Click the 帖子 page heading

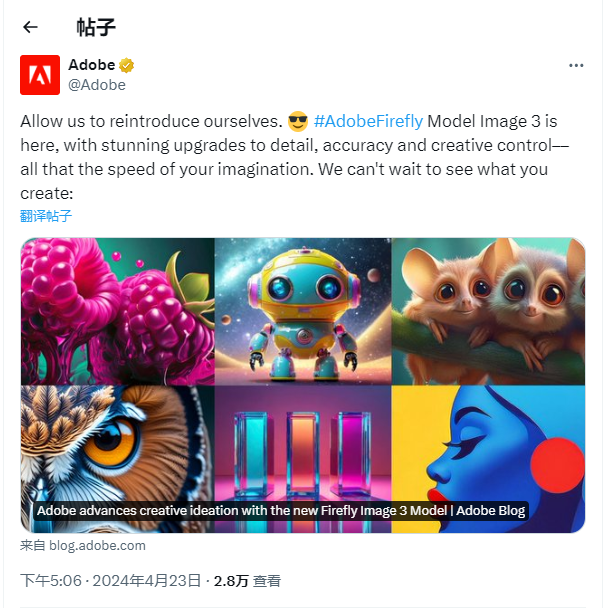[96, 27]
